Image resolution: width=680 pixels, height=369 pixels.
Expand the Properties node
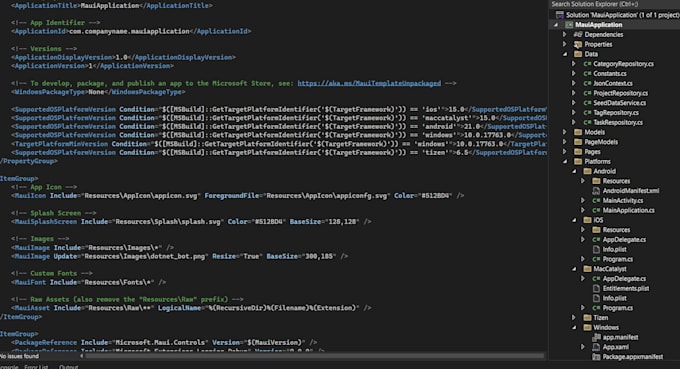click(565, 44)
